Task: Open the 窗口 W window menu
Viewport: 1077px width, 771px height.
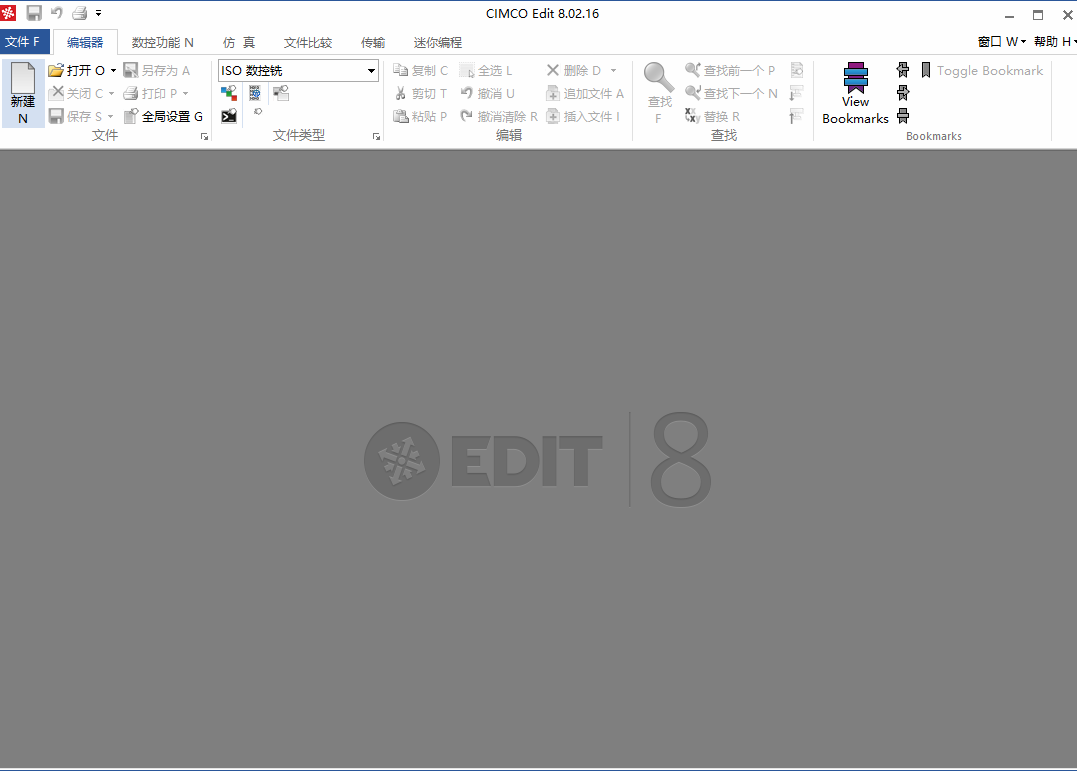Action: pos(1001,42)
